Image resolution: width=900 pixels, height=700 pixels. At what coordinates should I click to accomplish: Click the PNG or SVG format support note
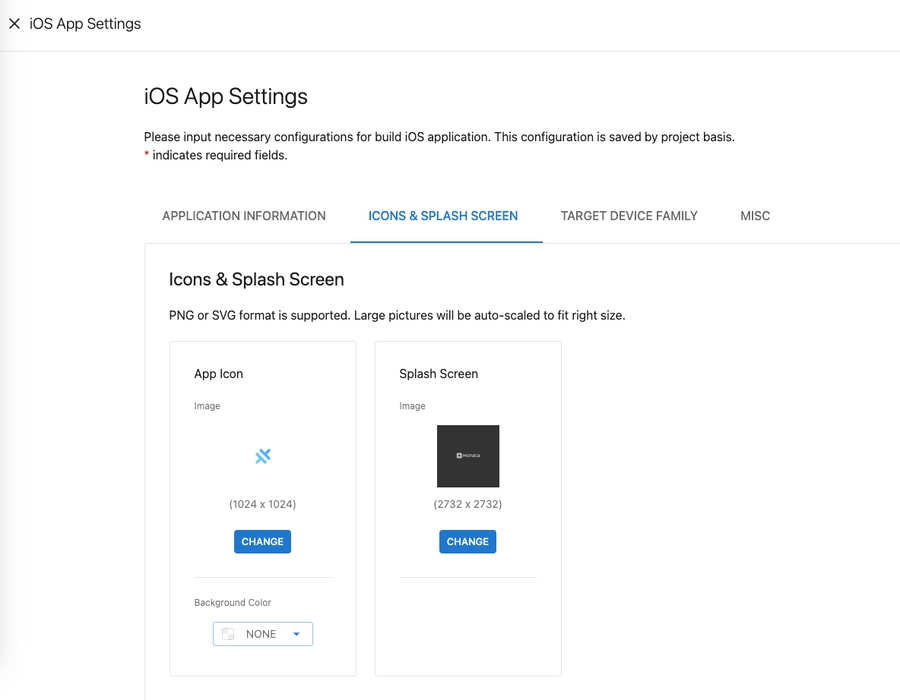click(397, 316)
